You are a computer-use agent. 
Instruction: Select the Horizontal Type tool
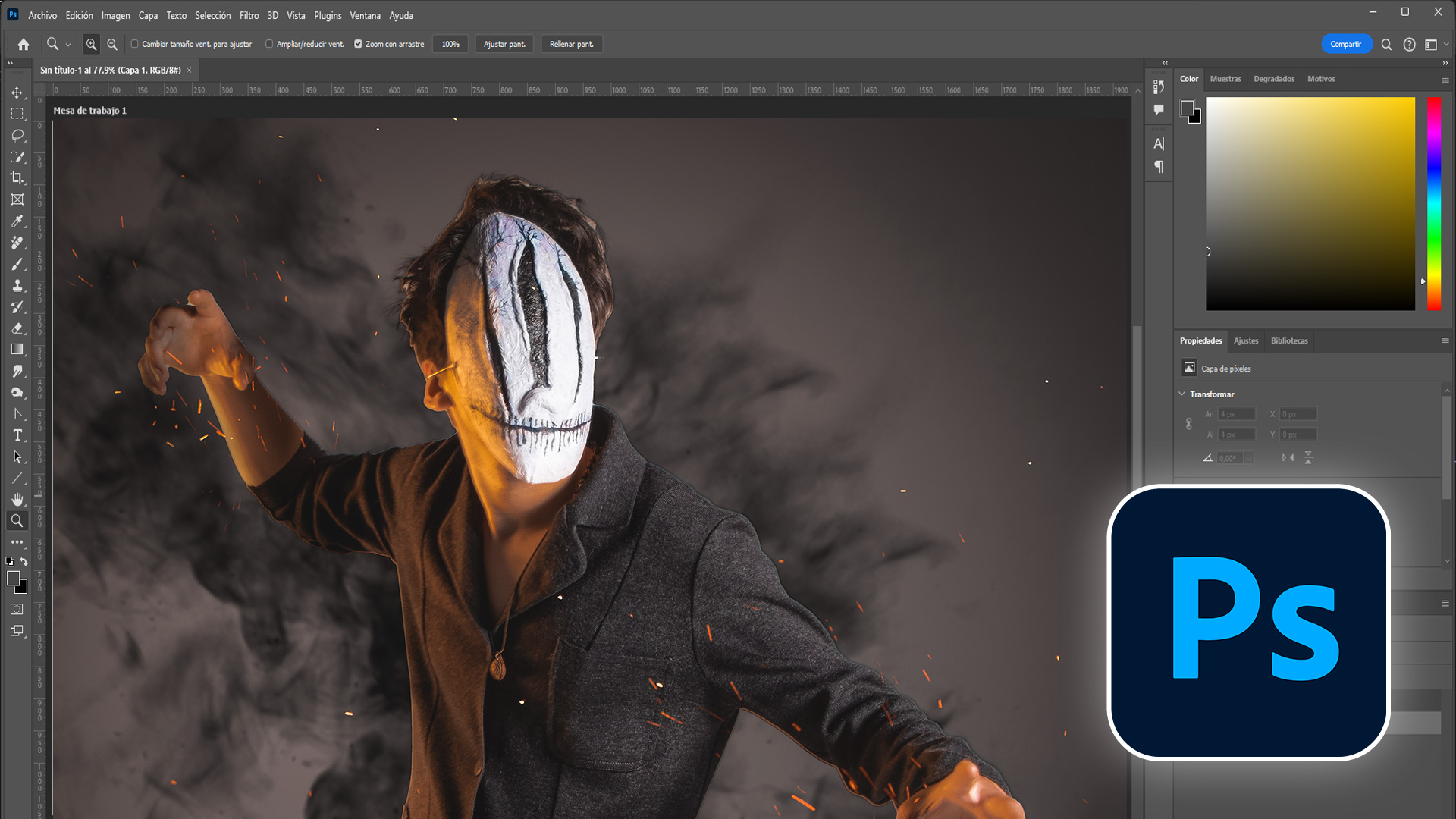coord(17,435)
